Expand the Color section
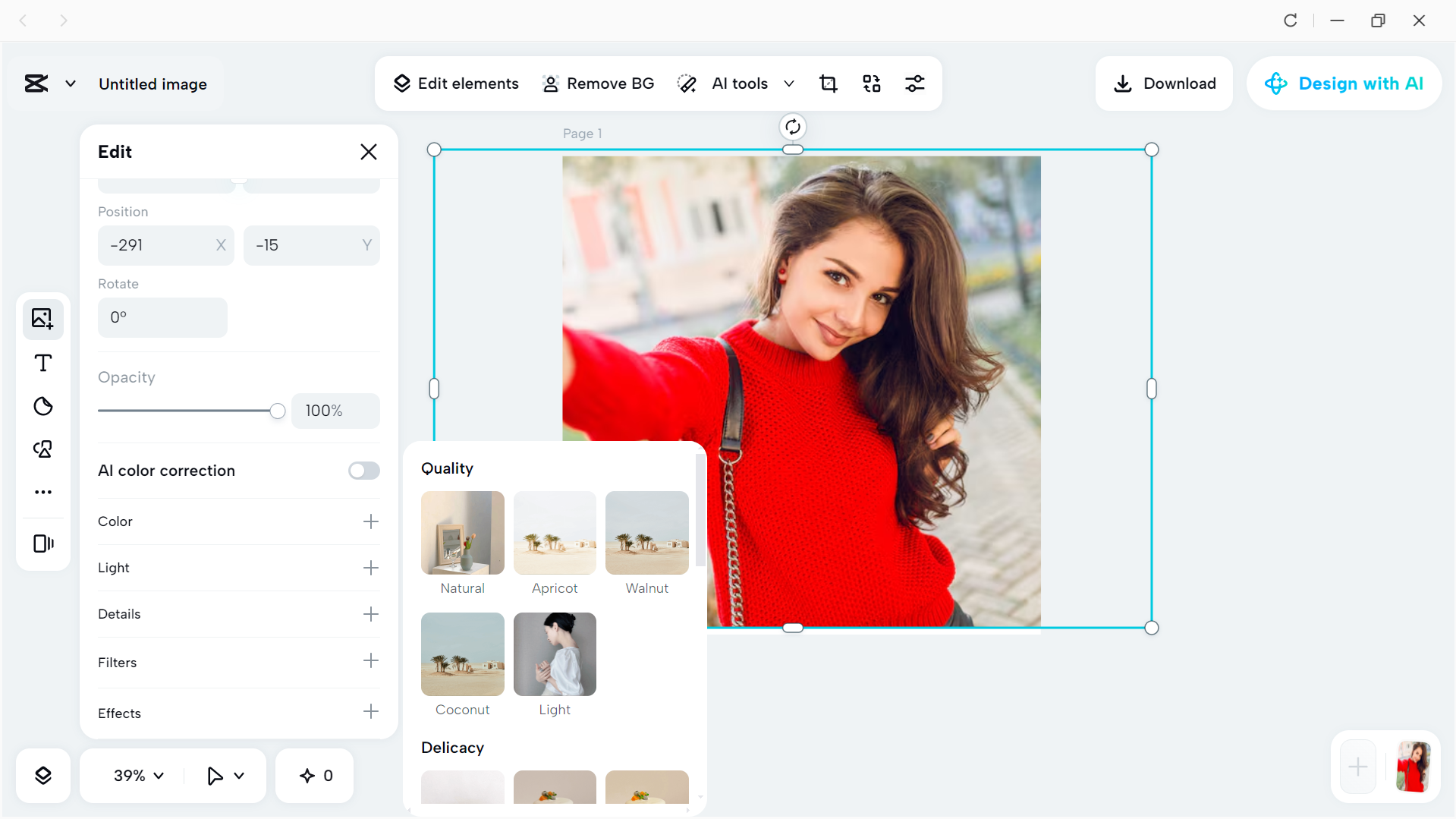The width and height of the screenshot is (1456, 819). pyautogui.click(x=370, y=521)
